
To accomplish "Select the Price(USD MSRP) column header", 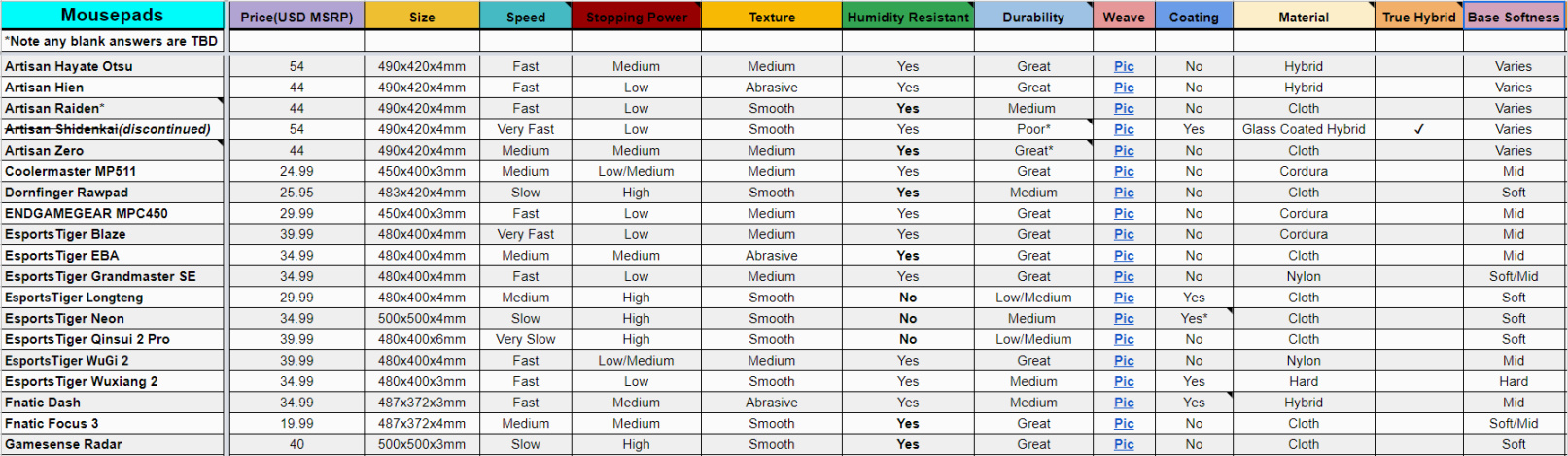I will [296, 16].
